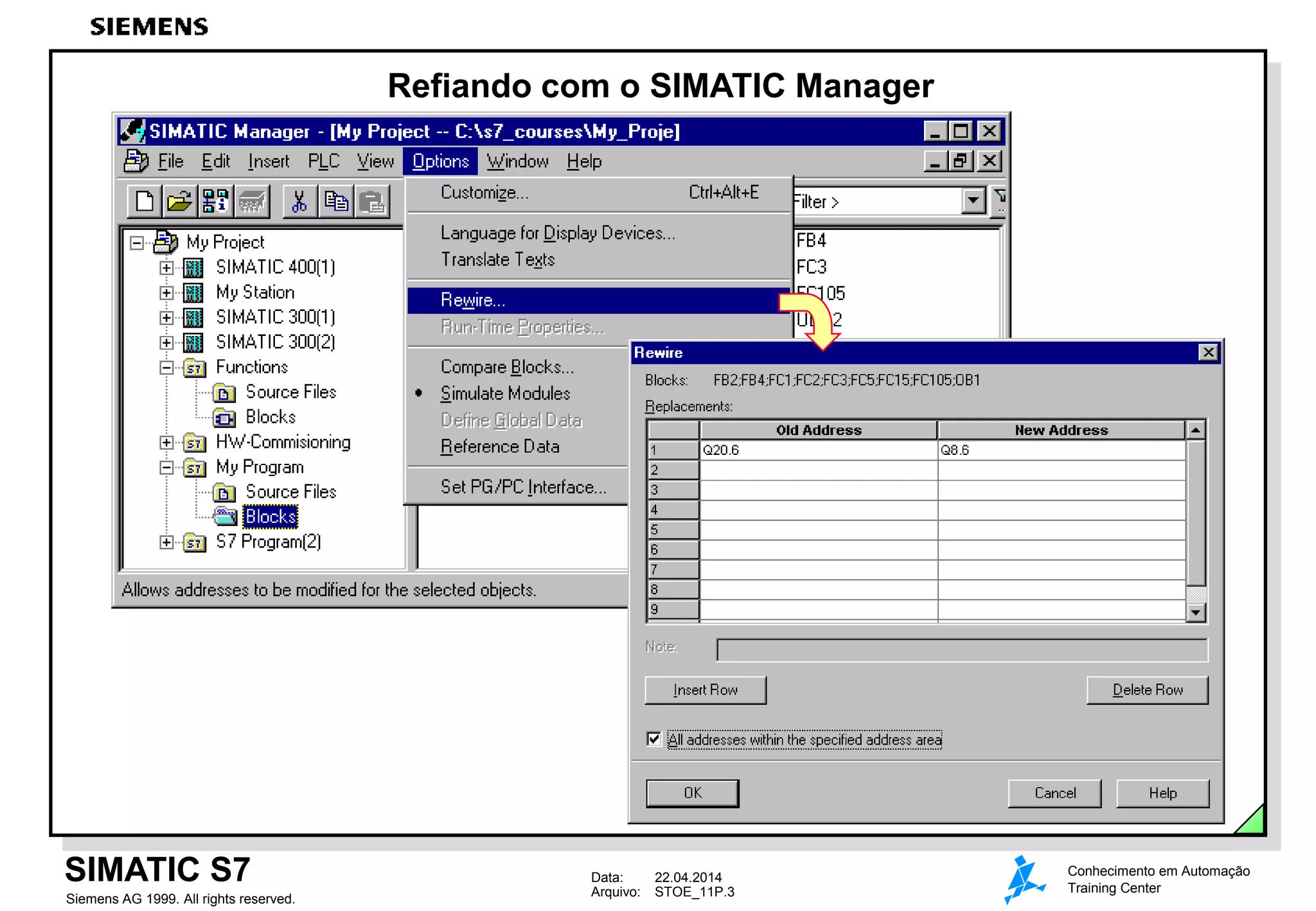Click the open Blocks folder icon

click(x=225, y=517)
